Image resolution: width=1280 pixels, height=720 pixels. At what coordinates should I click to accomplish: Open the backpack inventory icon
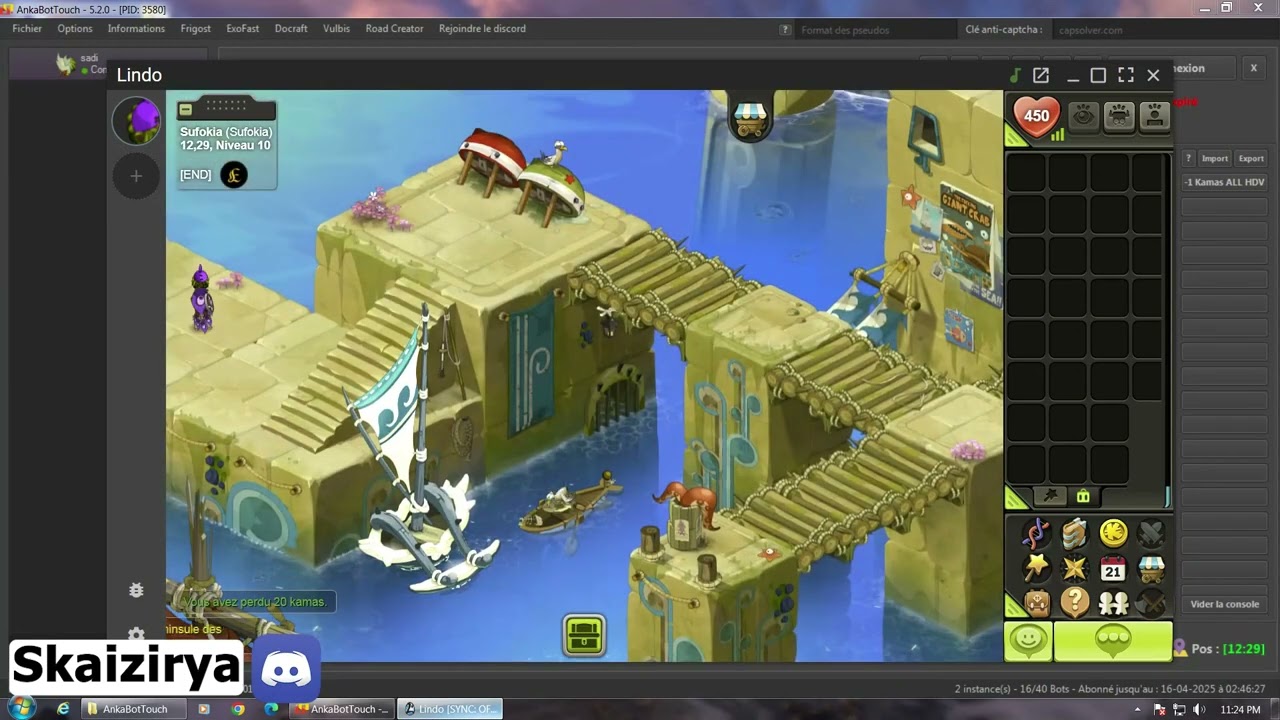1037,602
